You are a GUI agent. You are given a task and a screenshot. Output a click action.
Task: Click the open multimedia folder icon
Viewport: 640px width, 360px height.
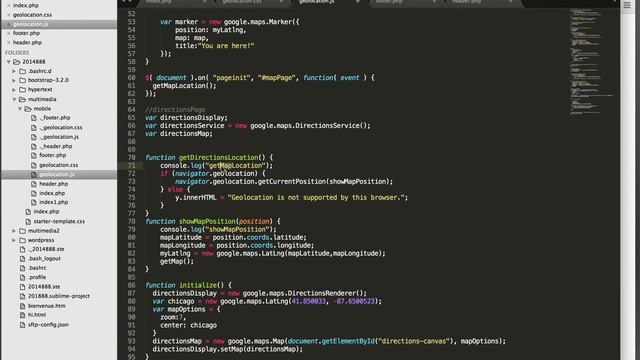22,99
